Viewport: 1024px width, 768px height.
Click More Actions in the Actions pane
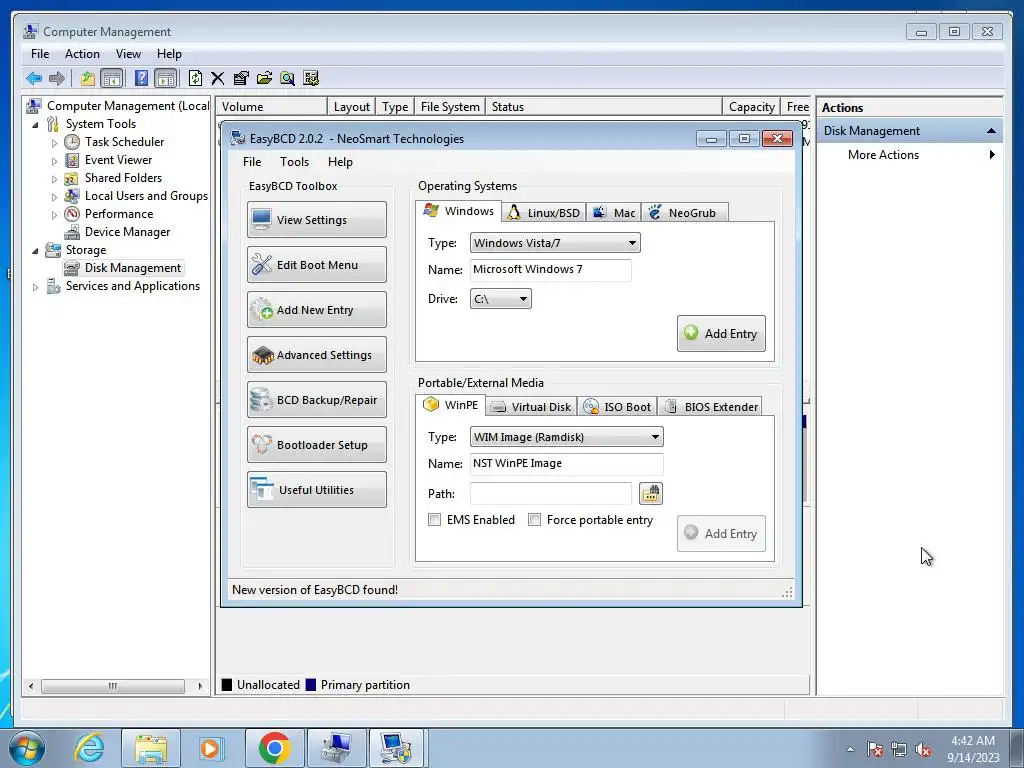(884, 155)
